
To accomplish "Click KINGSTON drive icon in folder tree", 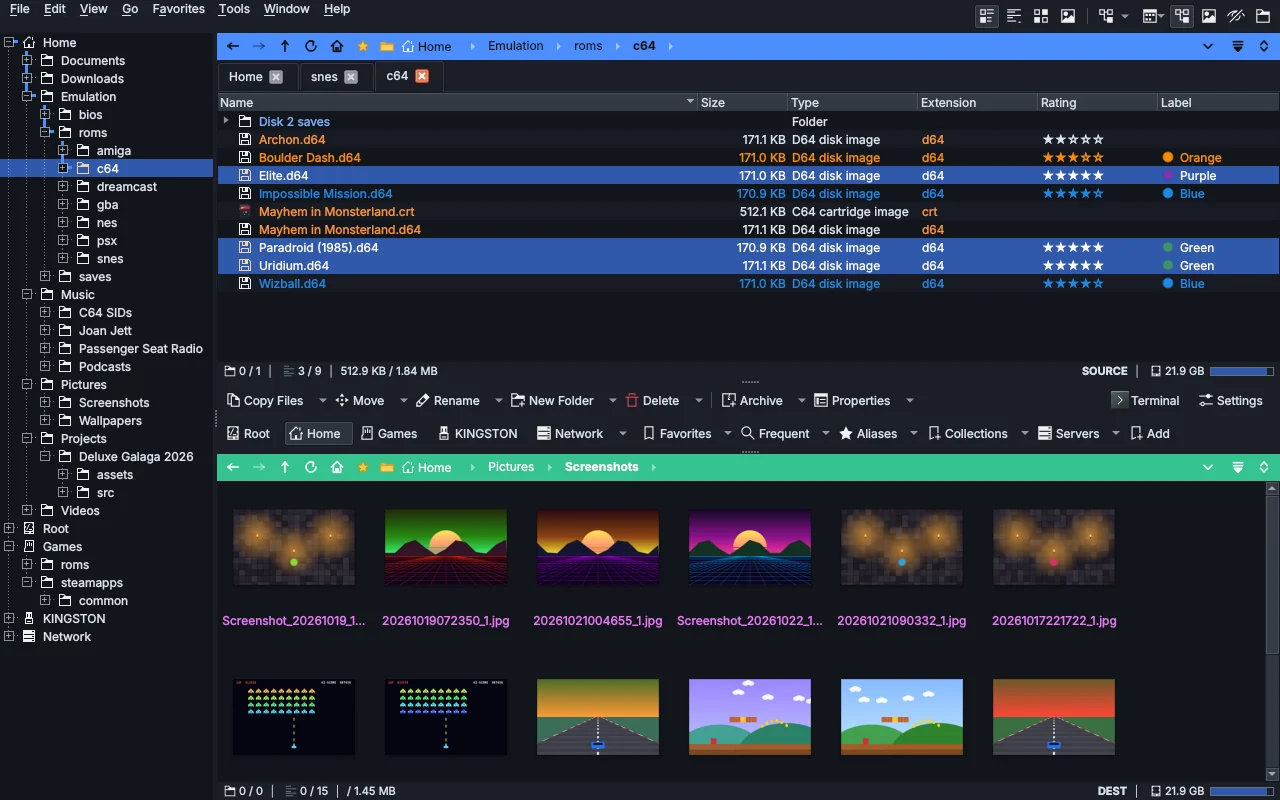I will 29,619.
